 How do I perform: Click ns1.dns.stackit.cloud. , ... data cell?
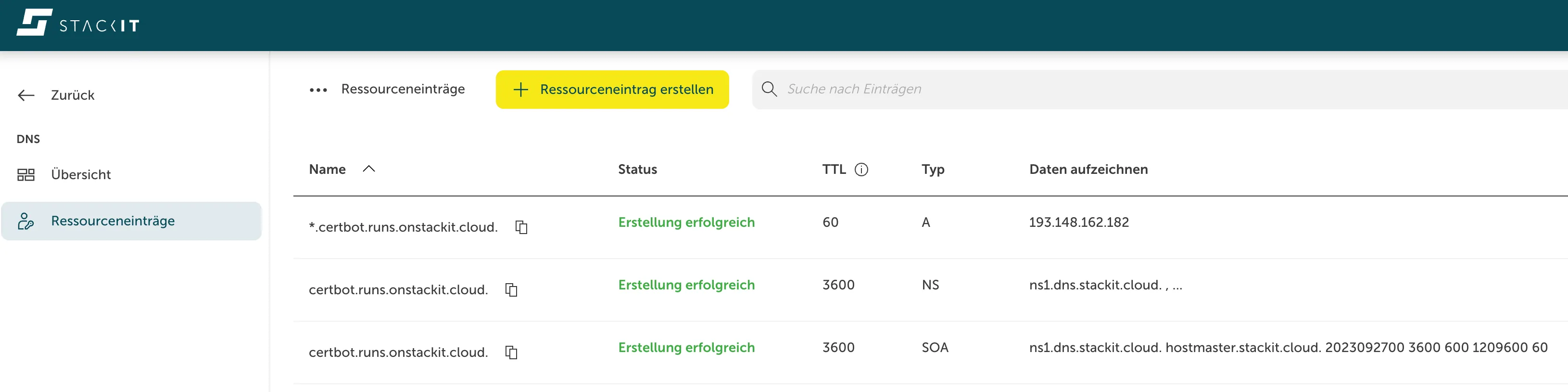coord(1105,285)
